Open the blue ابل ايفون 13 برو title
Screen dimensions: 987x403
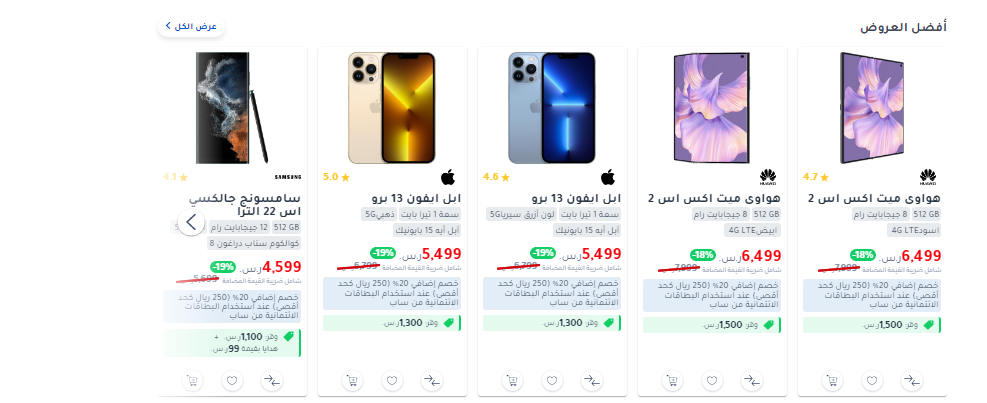point(577,198)
